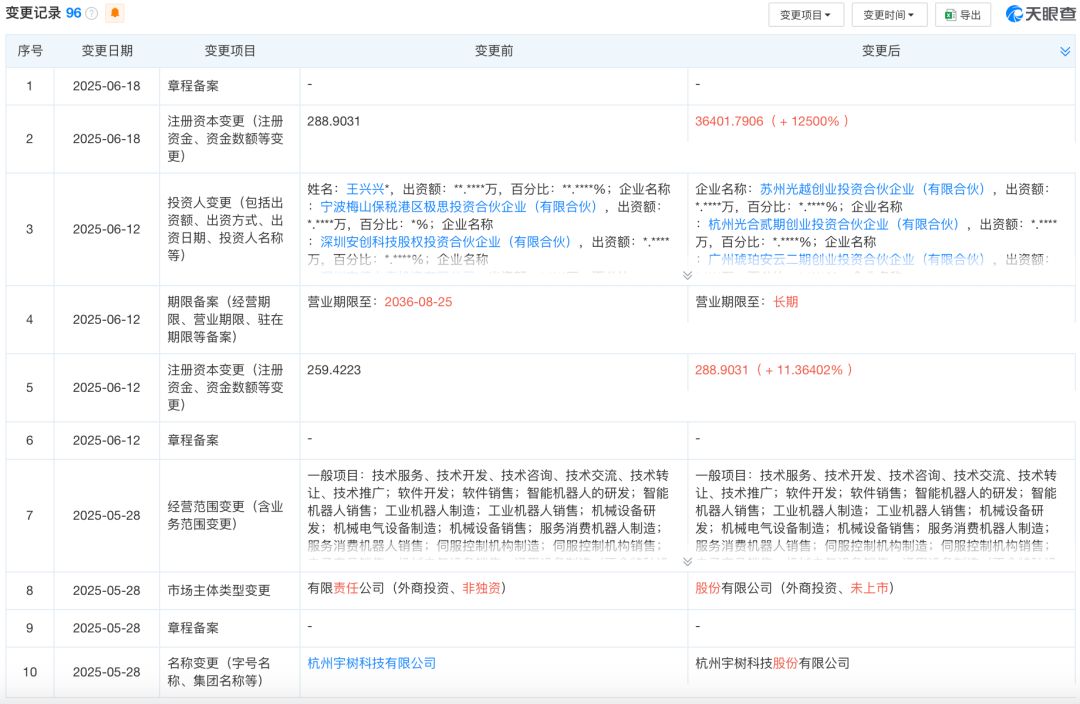Open 宁波梅山保税港区极思投资合伙企业 link
The width and height of the screenshot is (1080, 704).
click(458, 206)
